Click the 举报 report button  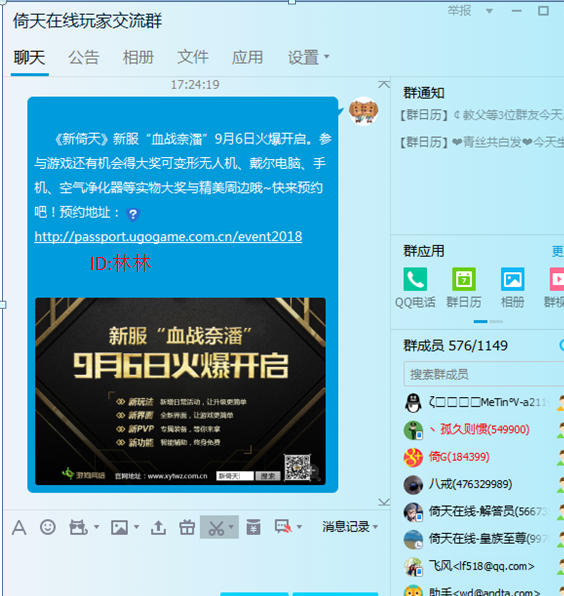click(459, 11)
